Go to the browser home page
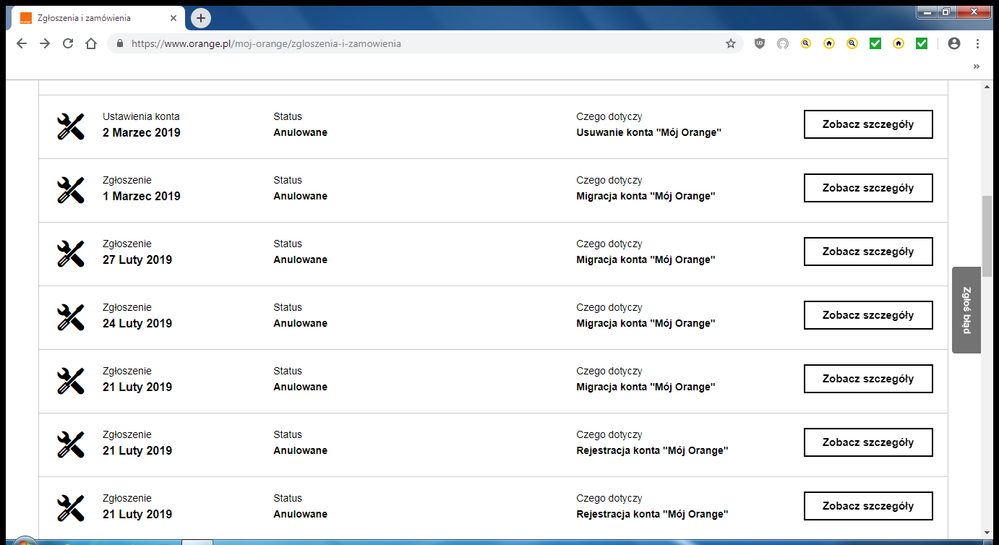 tap(91, 44)
